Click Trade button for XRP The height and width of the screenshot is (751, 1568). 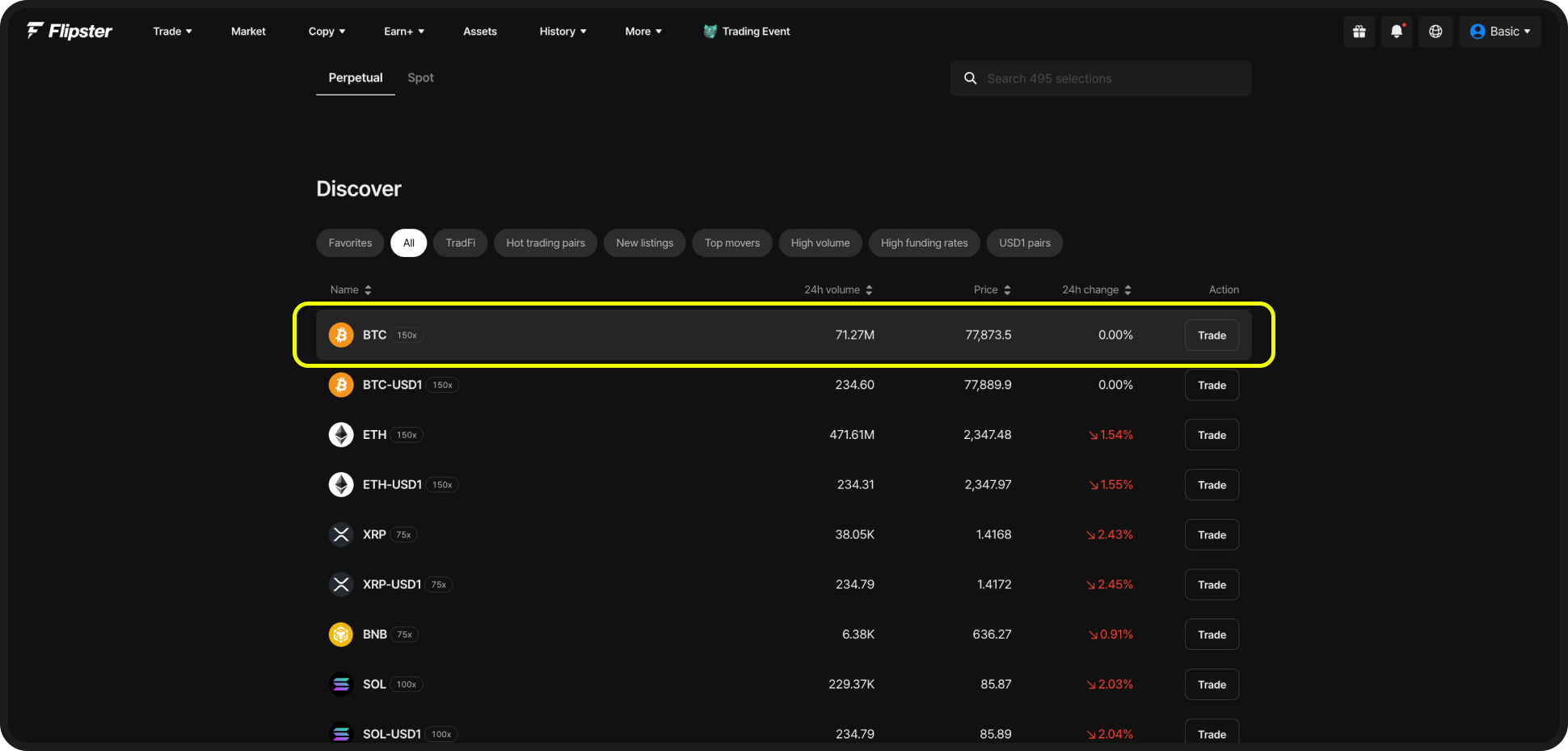point(1212,535)
